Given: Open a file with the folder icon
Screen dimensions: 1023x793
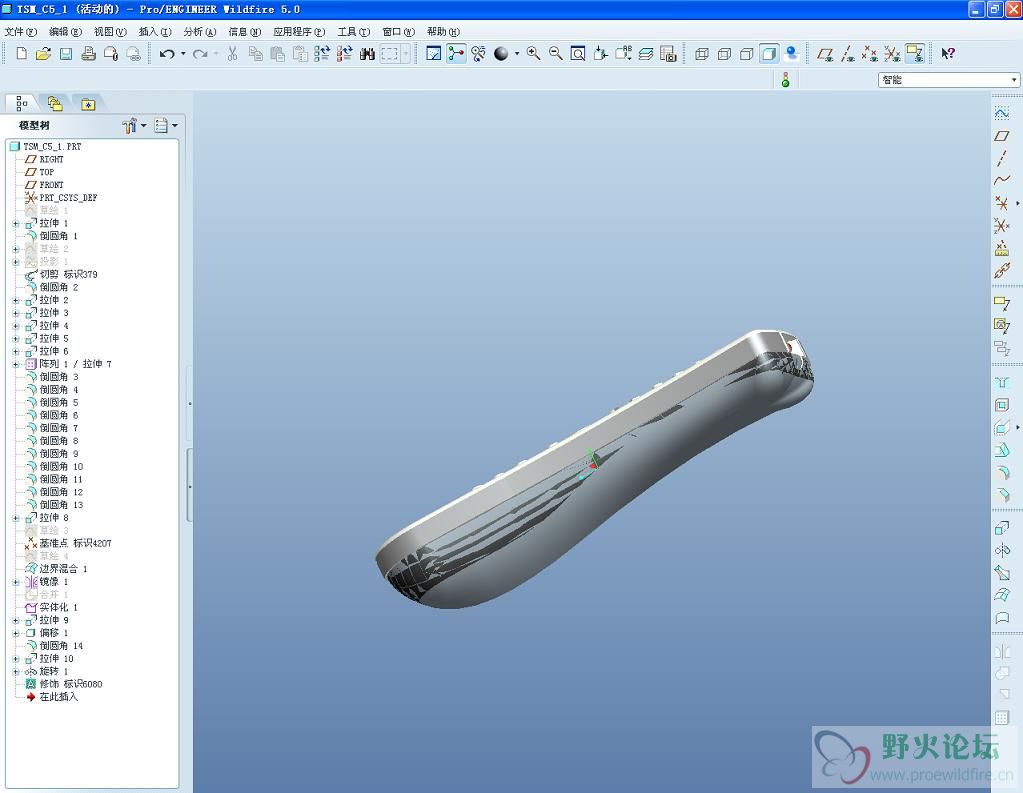Looking at the screenshot, I should pyautogui.click(x=43, y=54).
